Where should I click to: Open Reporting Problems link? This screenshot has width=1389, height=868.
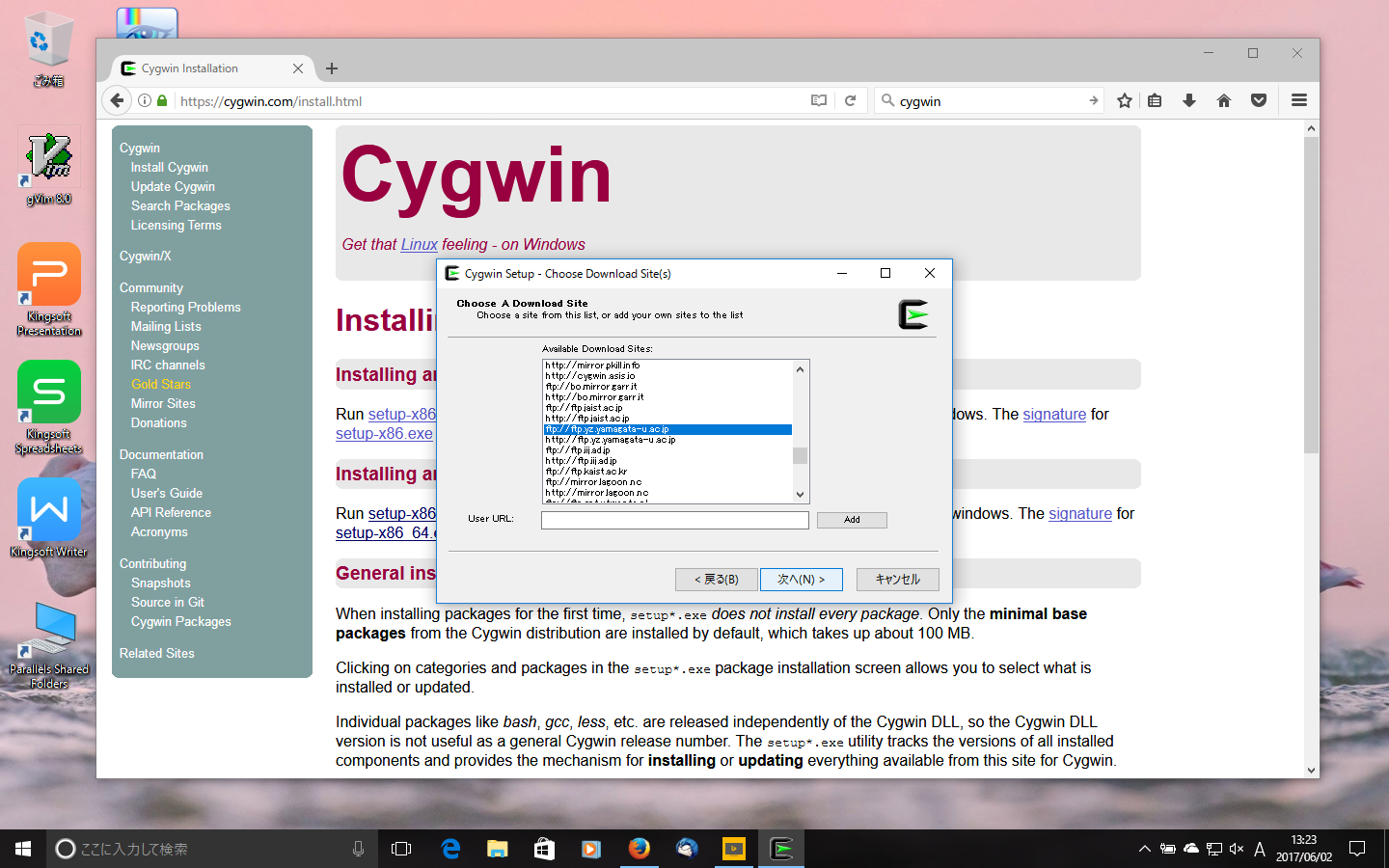pyautogui.click(x=186, y=307)
